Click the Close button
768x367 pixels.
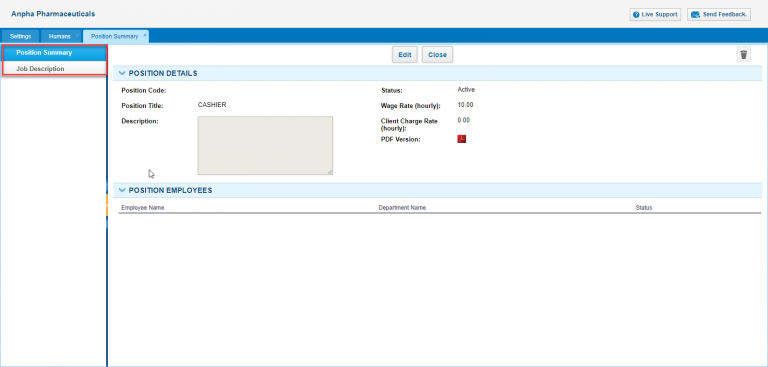[x=437, y=55]
